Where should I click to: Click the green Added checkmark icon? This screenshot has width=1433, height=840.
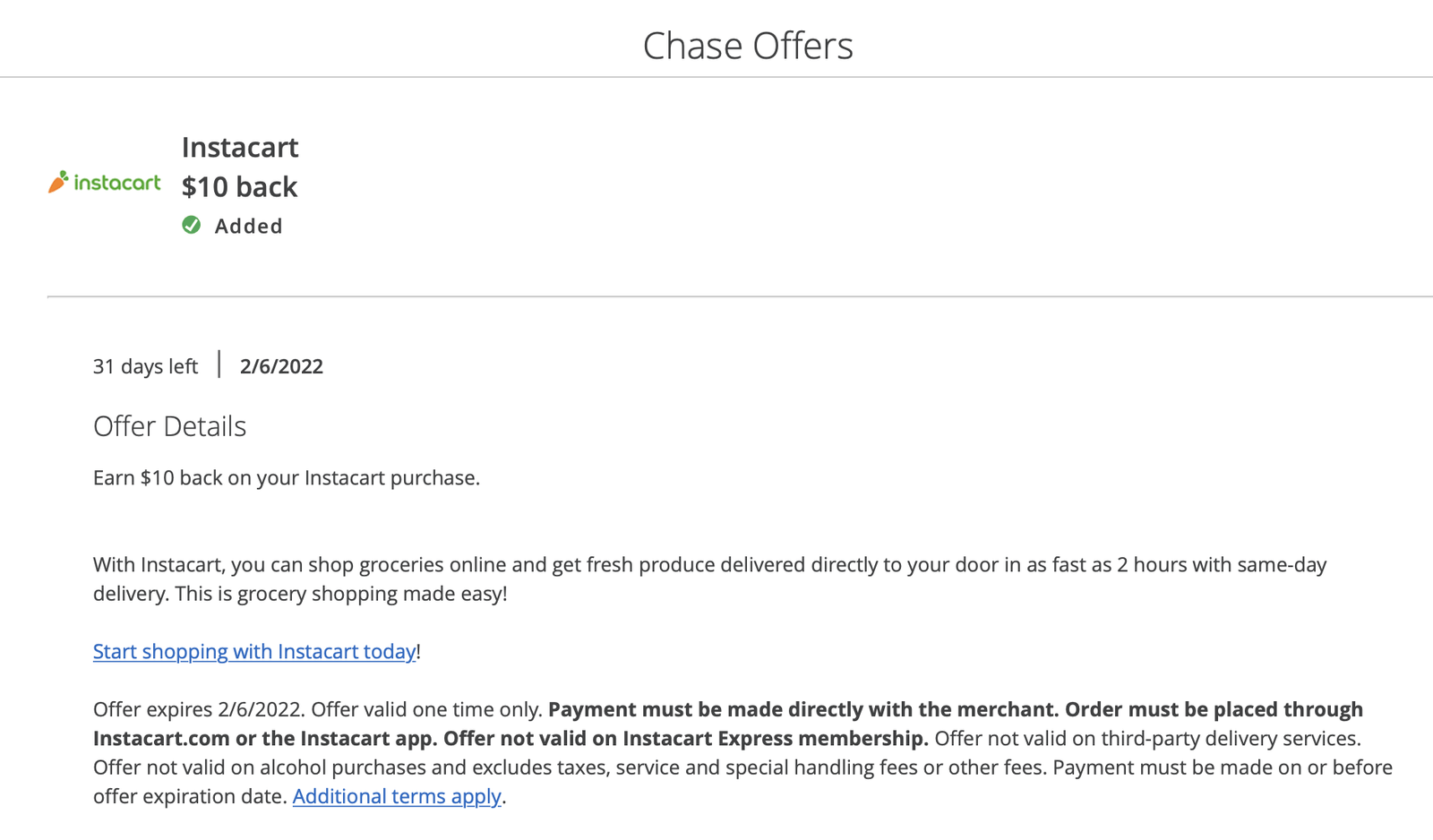coord(192,225)
